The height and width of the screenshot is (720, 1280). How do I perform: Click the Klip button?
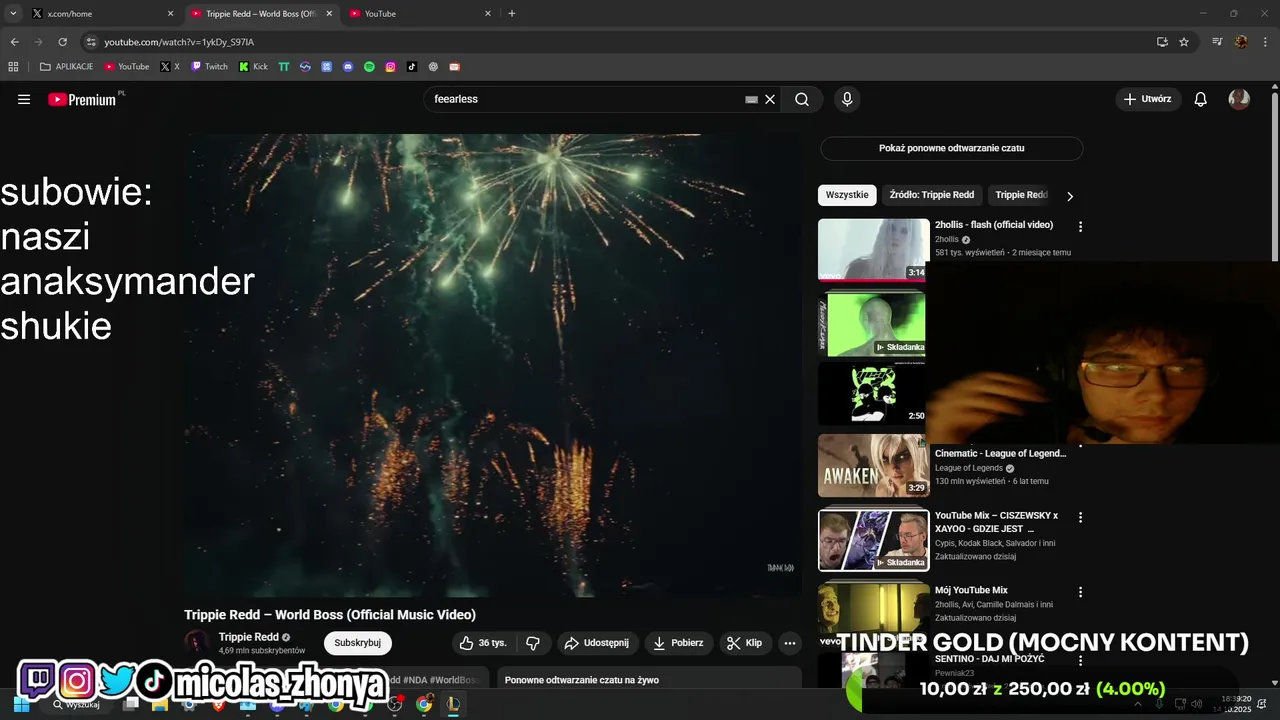click(x=744, y=643)
